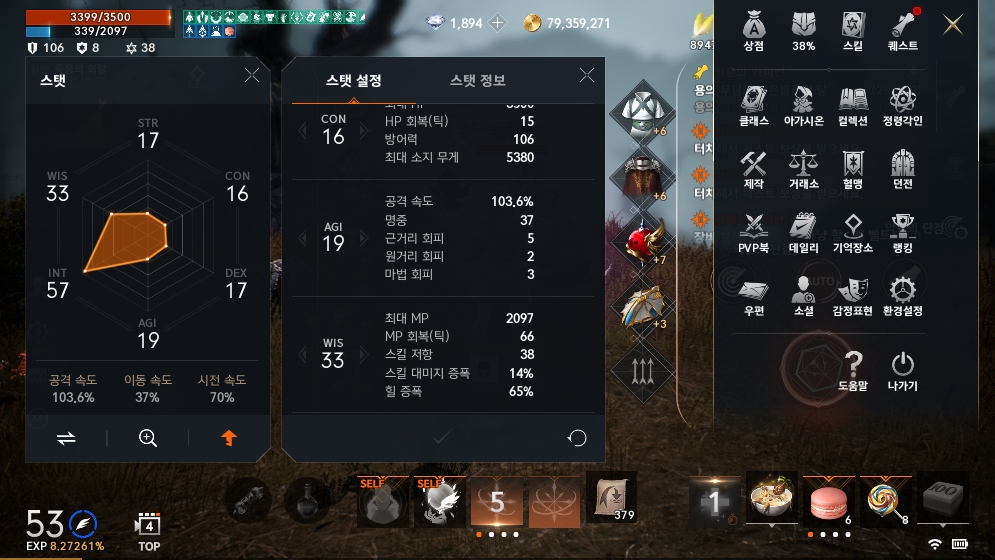Open 환경설정 settings gear icon
This screenshot has height=560, width=995.
click(902, 297)
